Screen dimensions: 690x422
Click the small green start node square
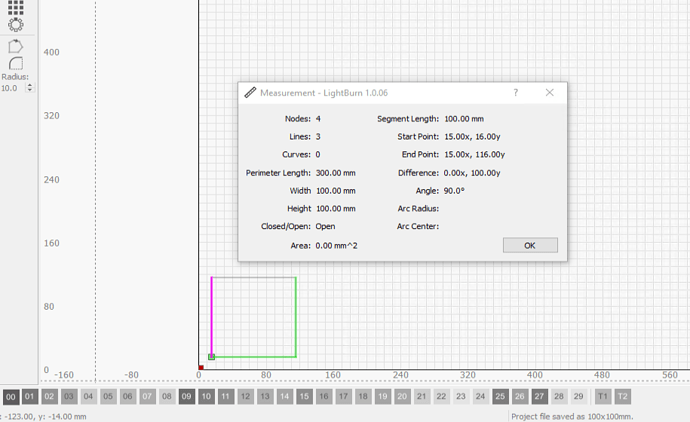[211, 357]
